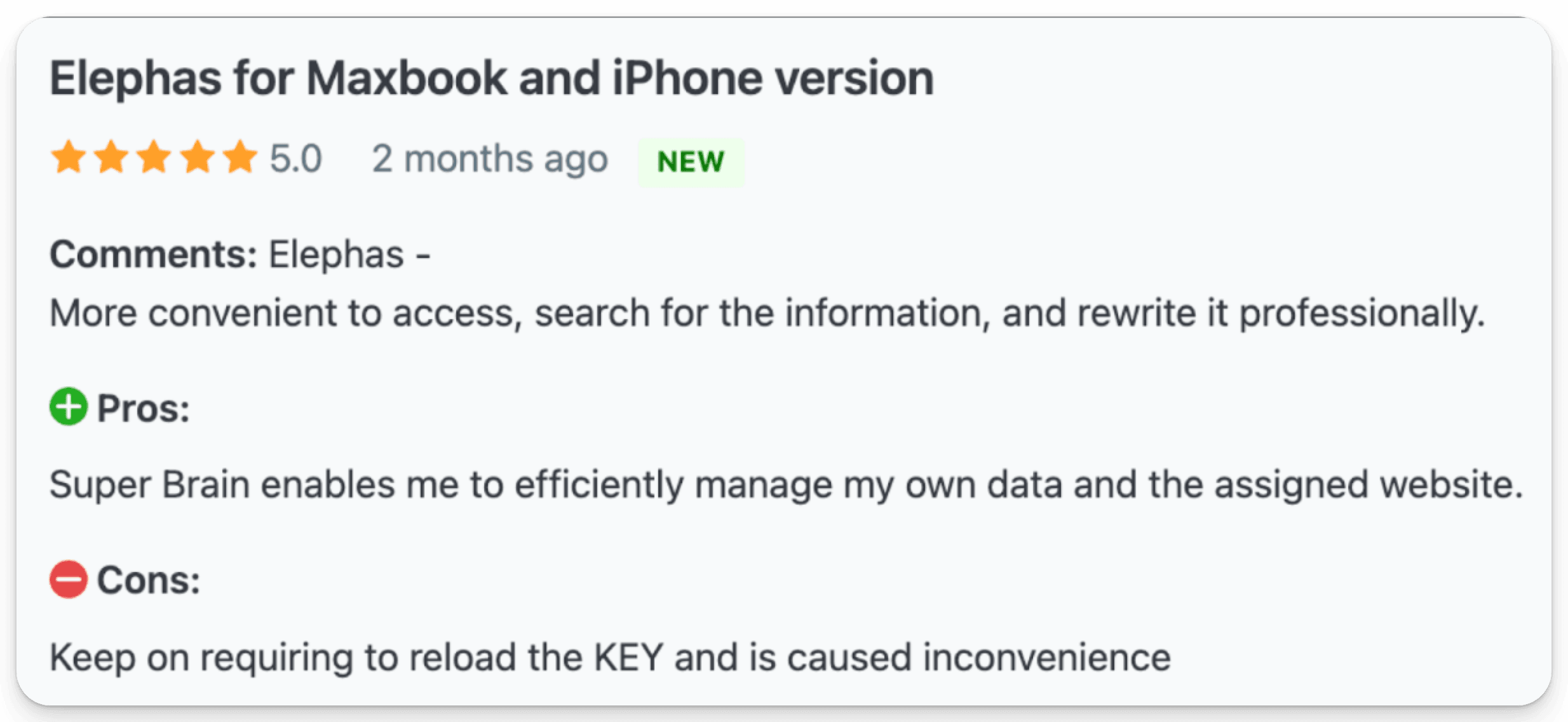Click the fifth orange rating star
1568x722 pixels.
pyautogui.click(x=240, y=158)
